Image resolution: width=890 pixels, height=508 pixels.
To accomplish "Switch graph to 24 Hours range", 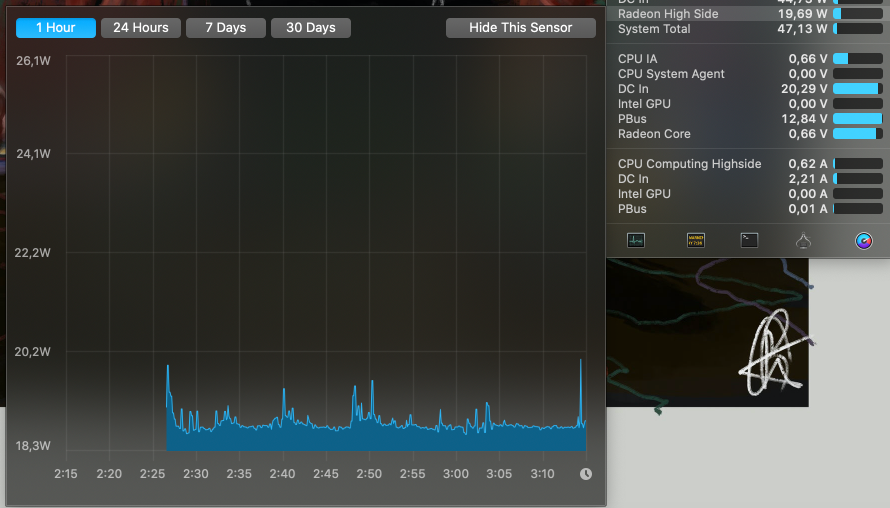I will (141, 28).
